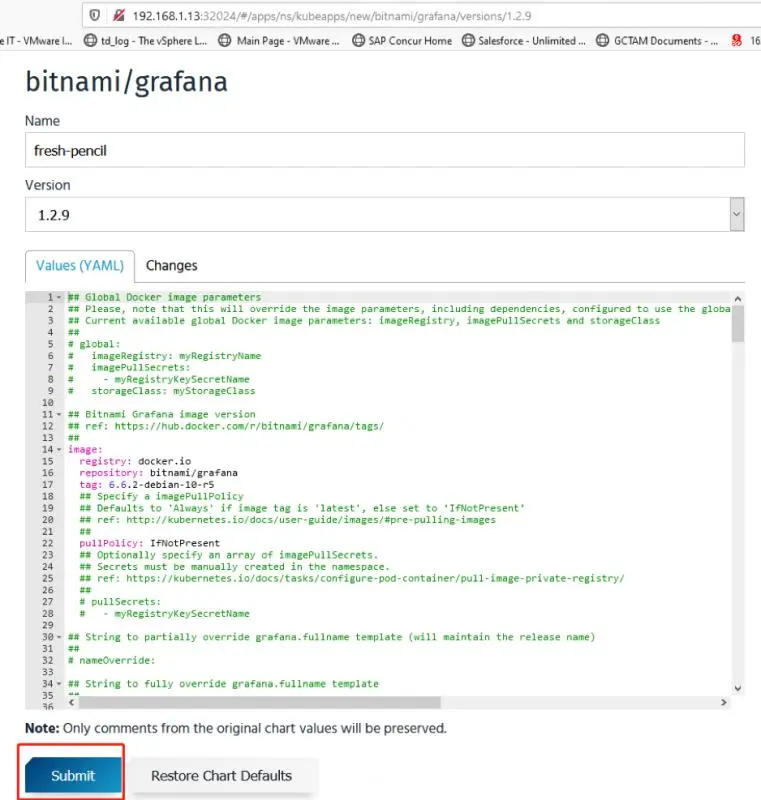The width and height of the screenshot is (761, 800).
Task: Click 'repository: bitnami/grafana' line
Action: click(x=158, y=473)
